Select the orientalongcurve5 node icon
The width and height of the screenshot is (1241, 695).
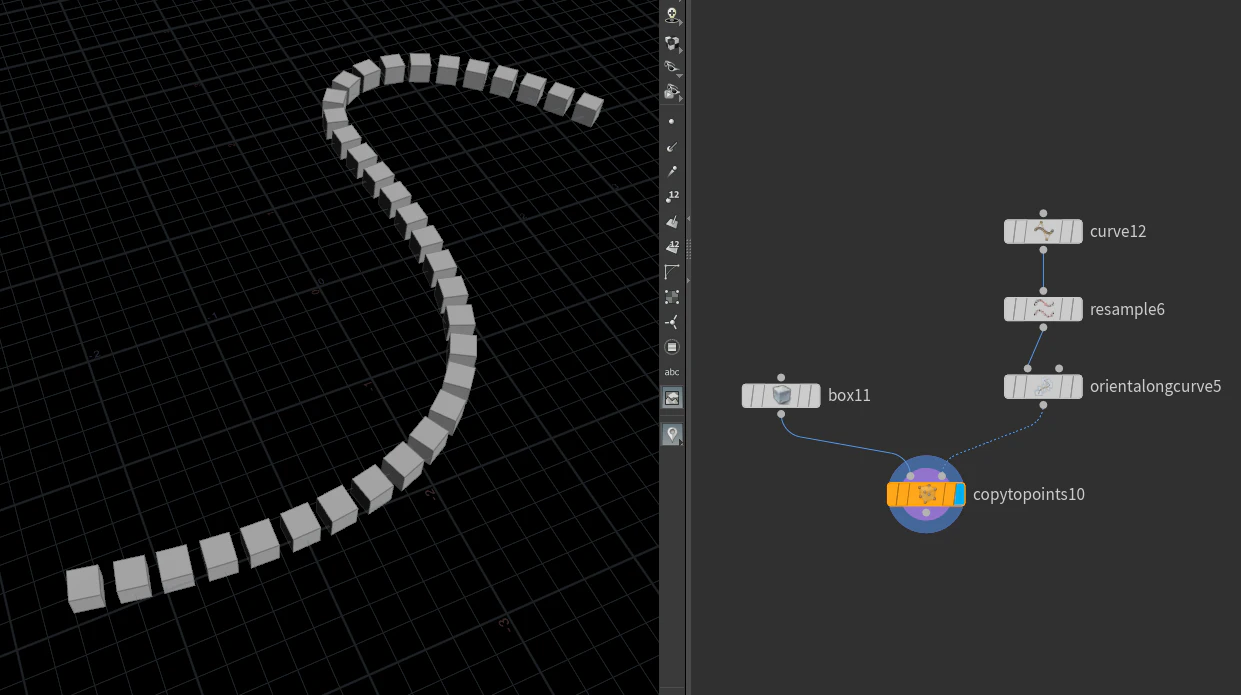click(1043, 386)
